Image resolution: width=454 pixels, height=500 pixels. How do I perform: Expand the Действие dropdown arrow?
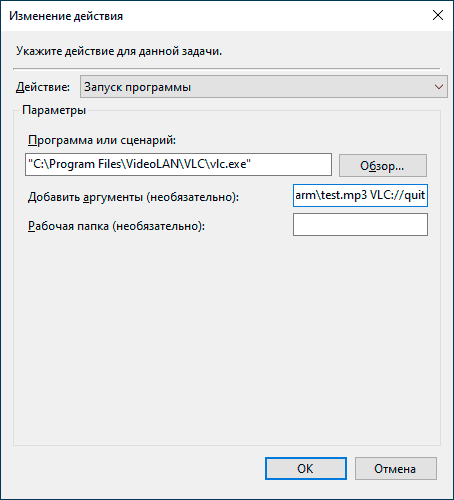coord(439,87)
